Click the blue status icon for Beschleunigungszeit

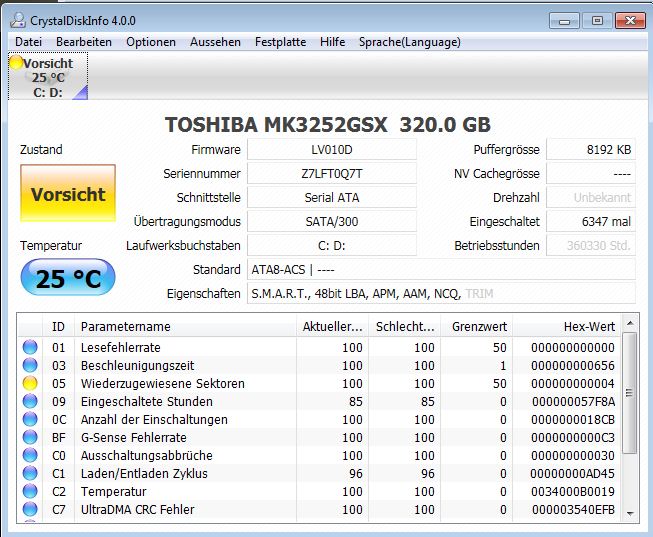30,365
